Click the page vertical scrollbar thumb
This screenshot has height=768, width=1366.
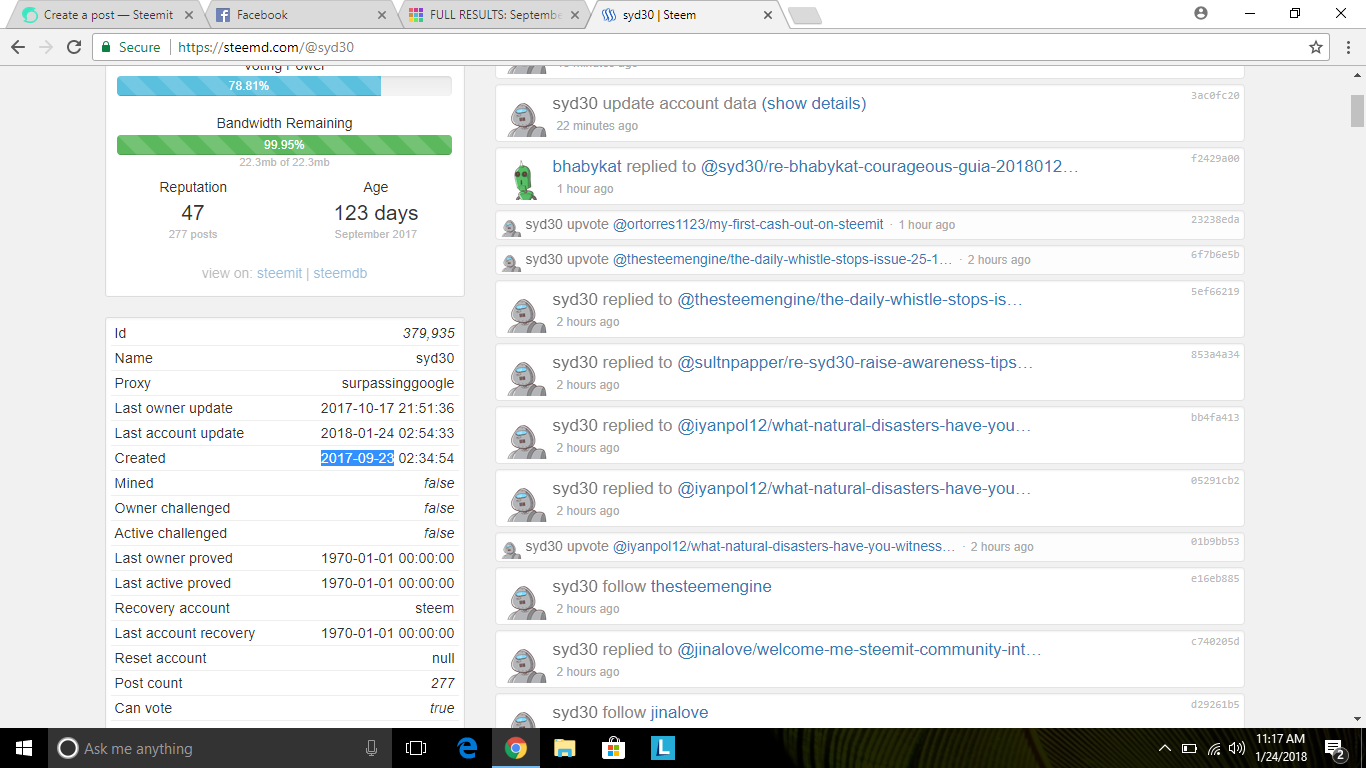point(1357,110)
